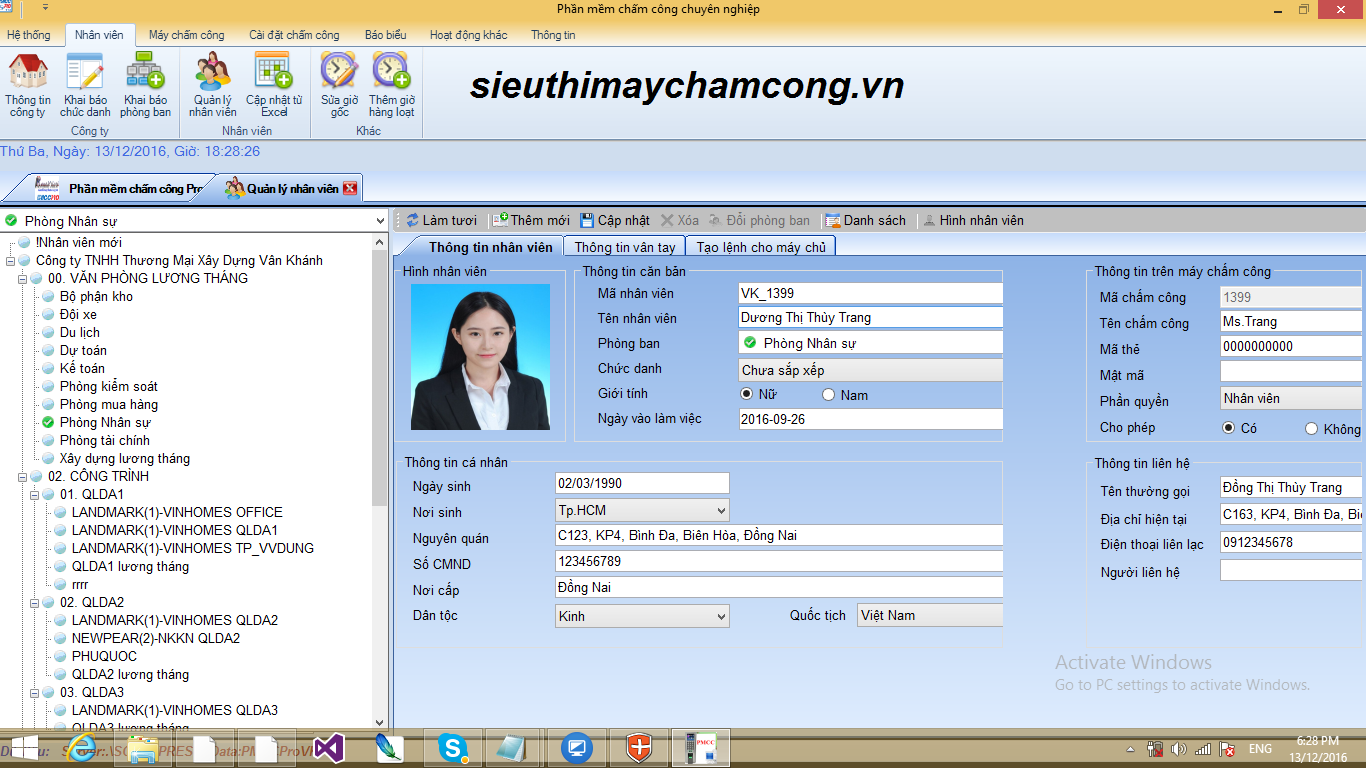Select Có radio under Cho phép
This screenshot has width=1366, height=768.
coord(1228,428)
